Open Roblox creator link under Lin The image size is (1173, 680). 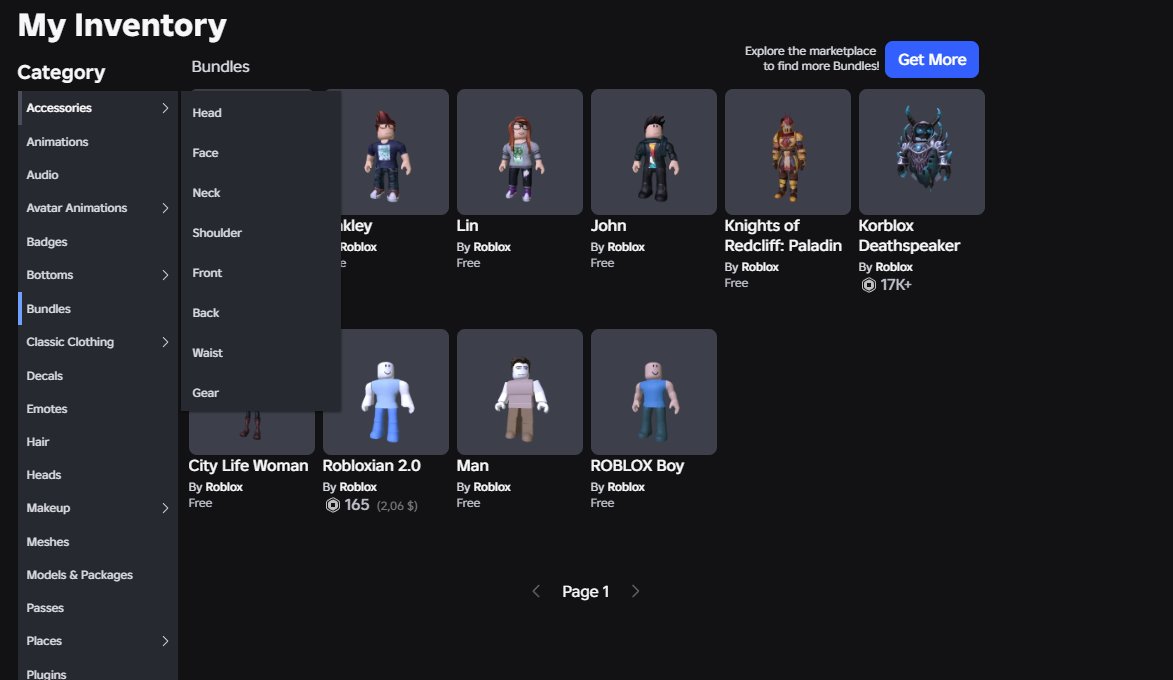click(x=491, y=247)
